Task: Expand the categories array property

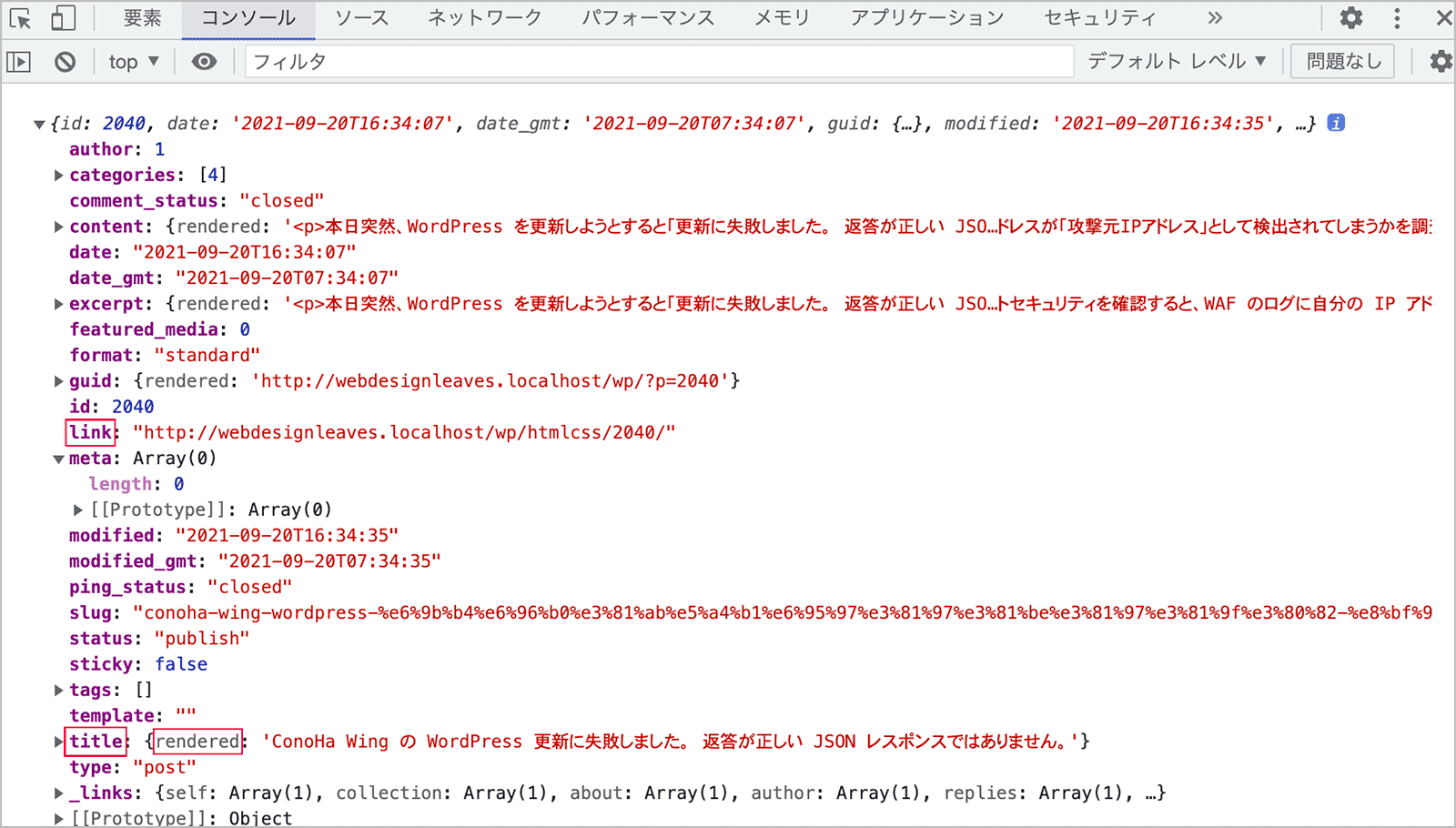Action: pyautogui.click(x=58, y=175)
